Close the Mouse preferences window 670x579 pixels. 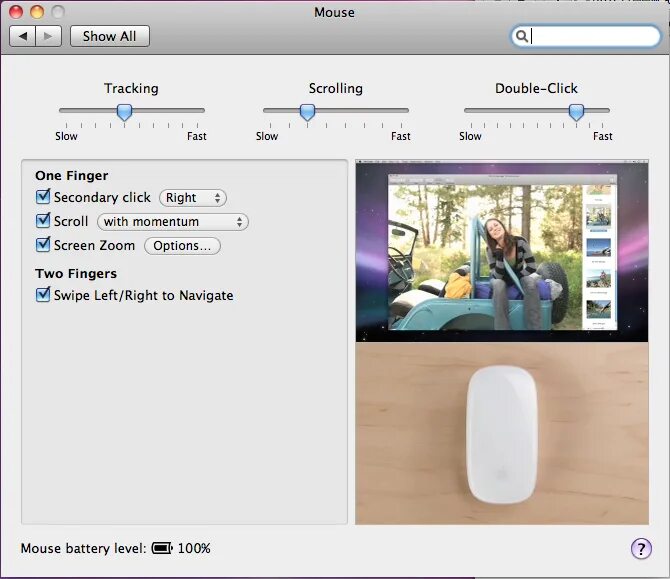point(16,12)
